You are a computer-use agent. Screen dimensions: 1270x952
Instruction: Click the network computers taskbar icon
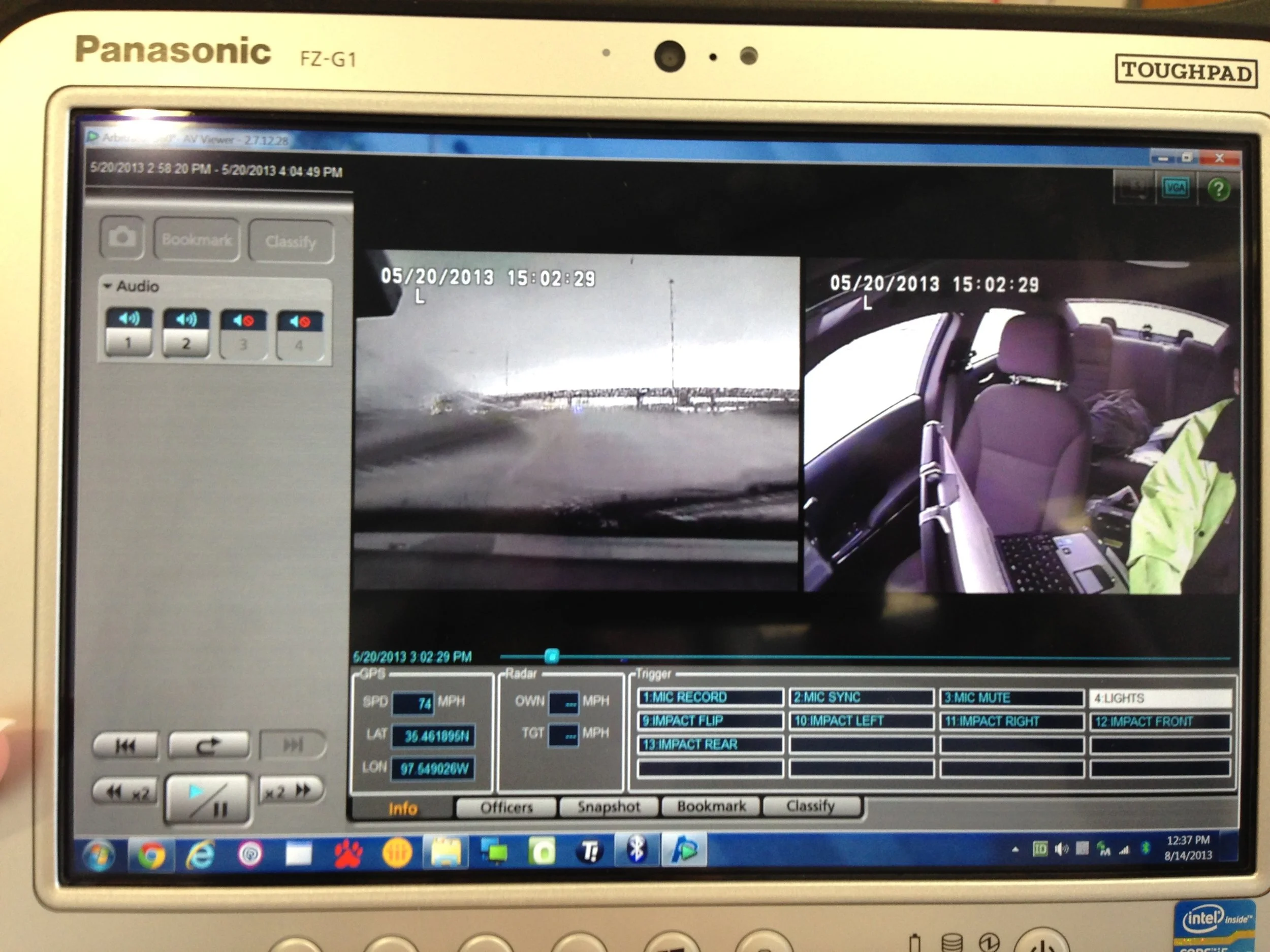pyautogui.click(x=495, y=851)
